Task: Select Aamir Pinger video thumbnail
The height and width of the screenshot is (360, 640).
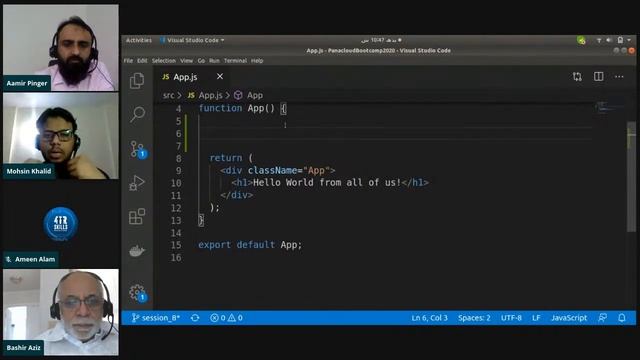Action: [61, 47]
